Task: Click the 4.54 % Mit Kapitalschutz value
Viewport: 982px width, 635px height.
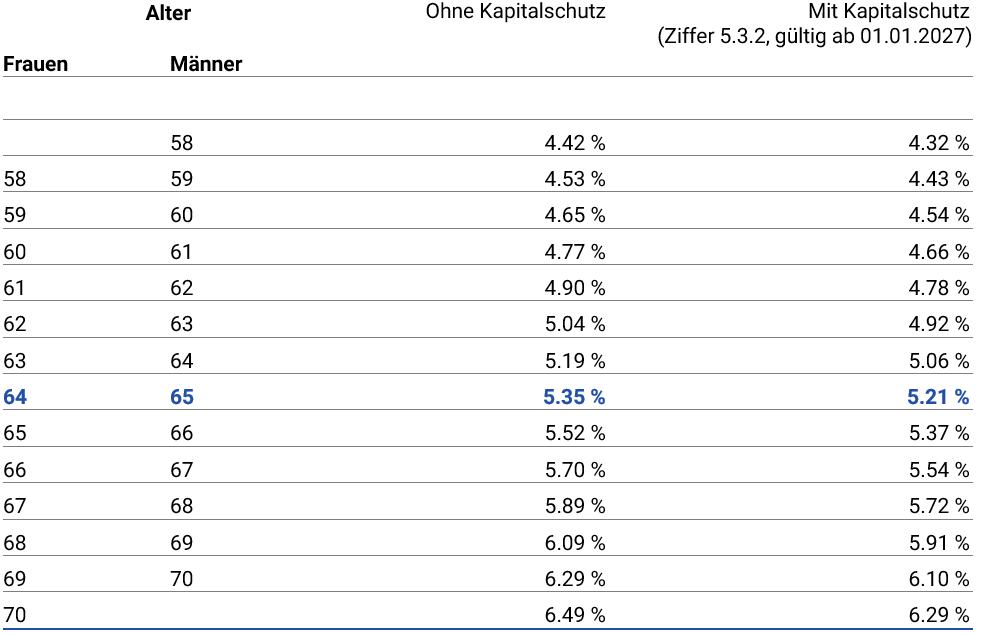Action: 938,215
